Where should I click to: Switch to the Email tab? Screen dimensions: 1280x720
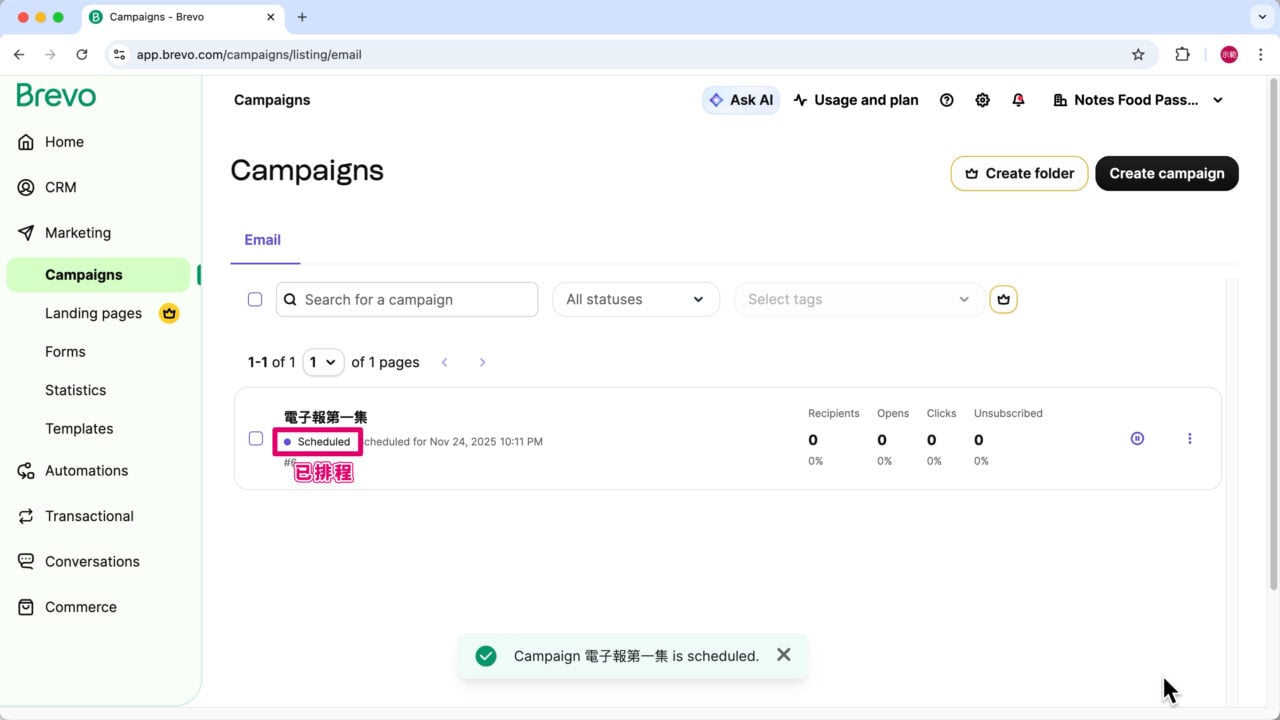pyautogui.click(x=262, y=240)
